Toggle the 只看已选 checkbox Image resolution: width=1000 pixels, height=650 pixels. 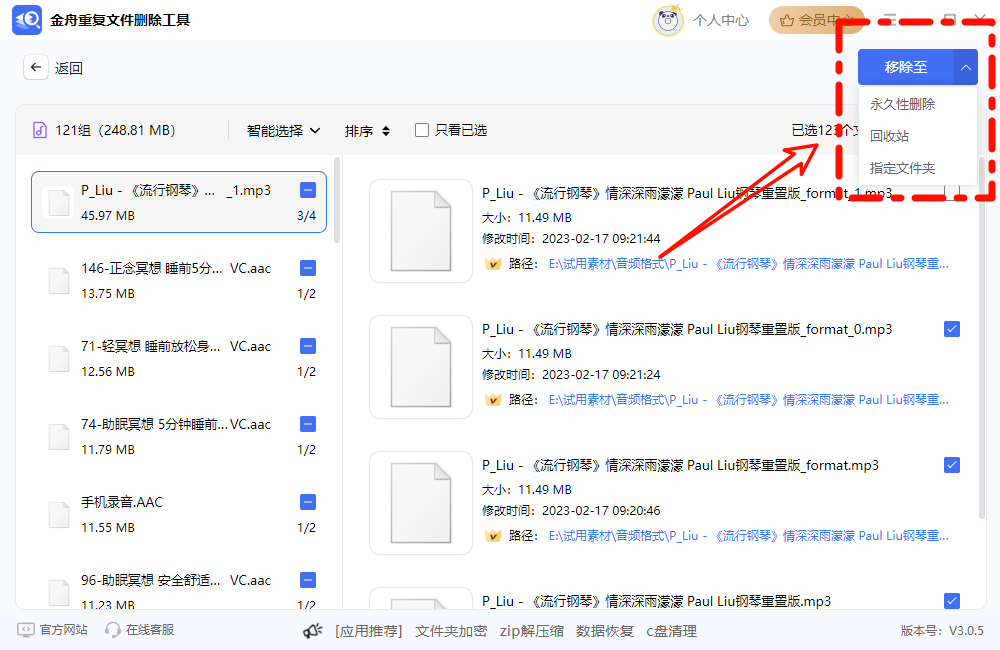422,130
